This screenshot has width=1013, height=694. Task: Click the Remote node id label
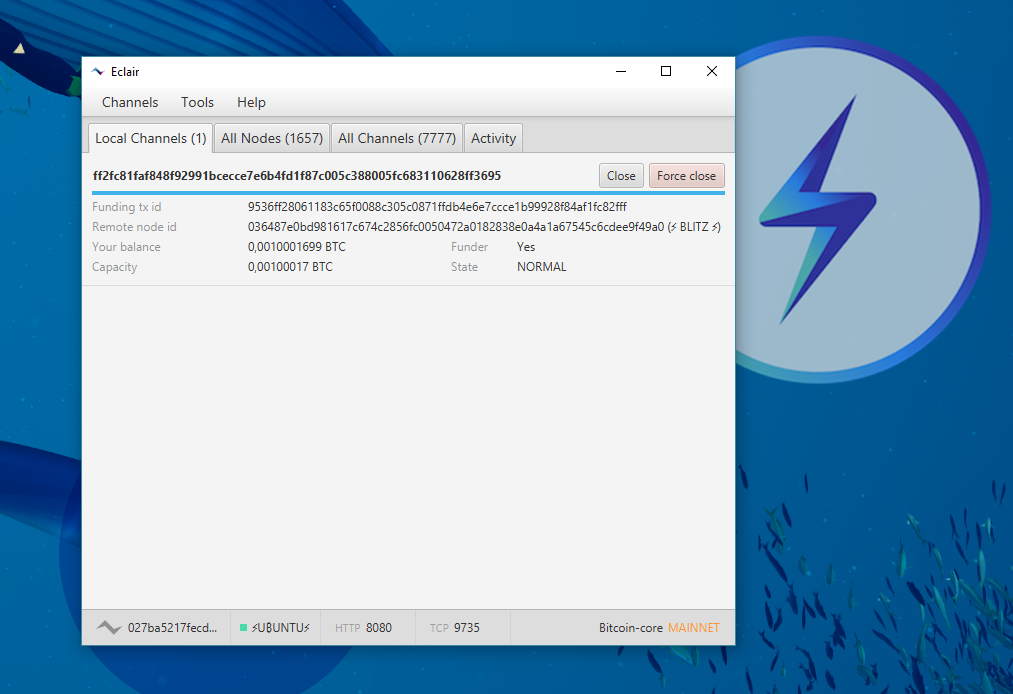[134, 227]
